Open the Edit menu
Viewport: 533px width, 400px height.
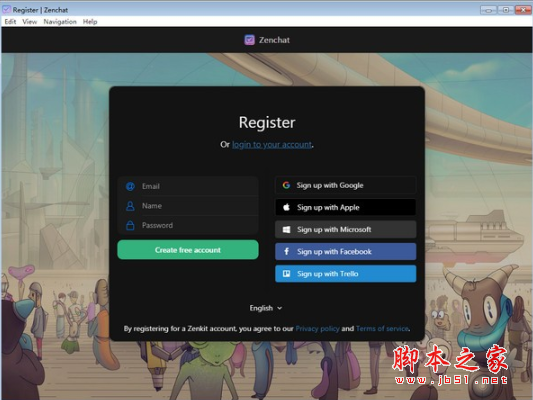(10, 22)
